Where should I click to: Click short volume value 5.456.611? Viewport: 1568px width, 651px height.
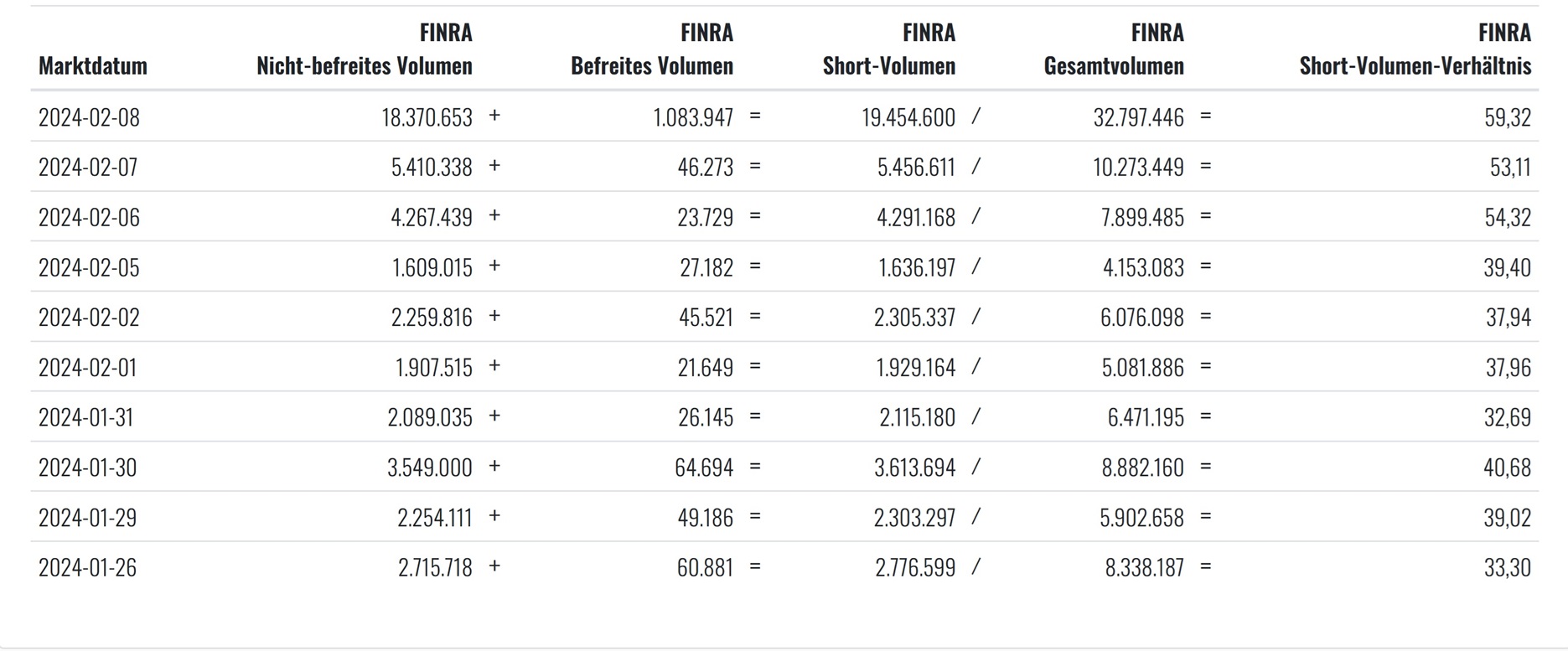click(916, 168)
